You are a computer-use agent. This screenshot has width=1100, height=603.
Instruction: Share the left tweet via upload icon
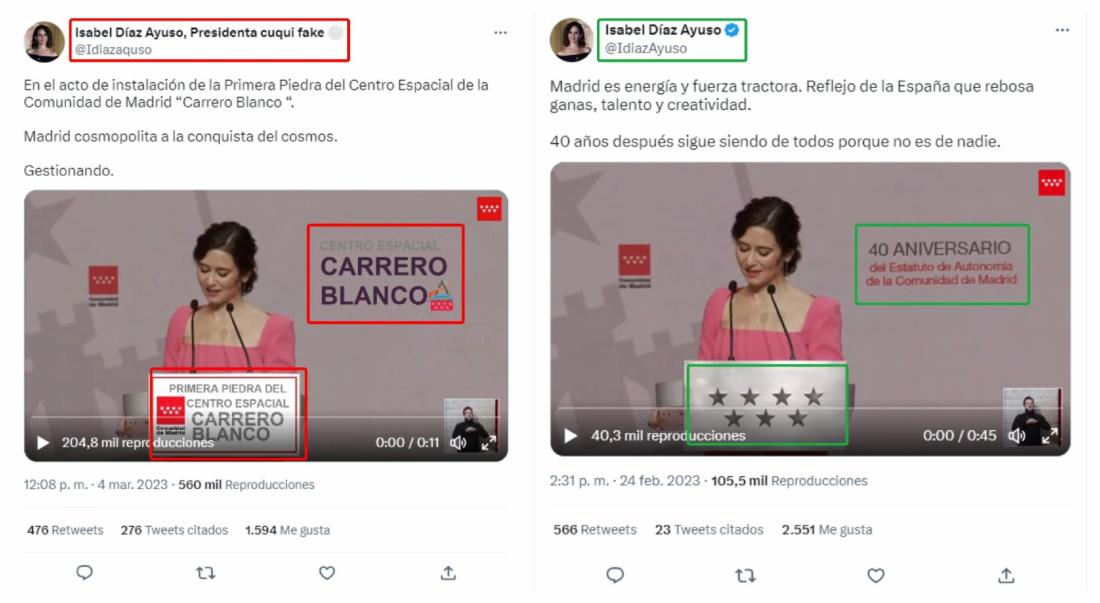[x=448, y=573]
